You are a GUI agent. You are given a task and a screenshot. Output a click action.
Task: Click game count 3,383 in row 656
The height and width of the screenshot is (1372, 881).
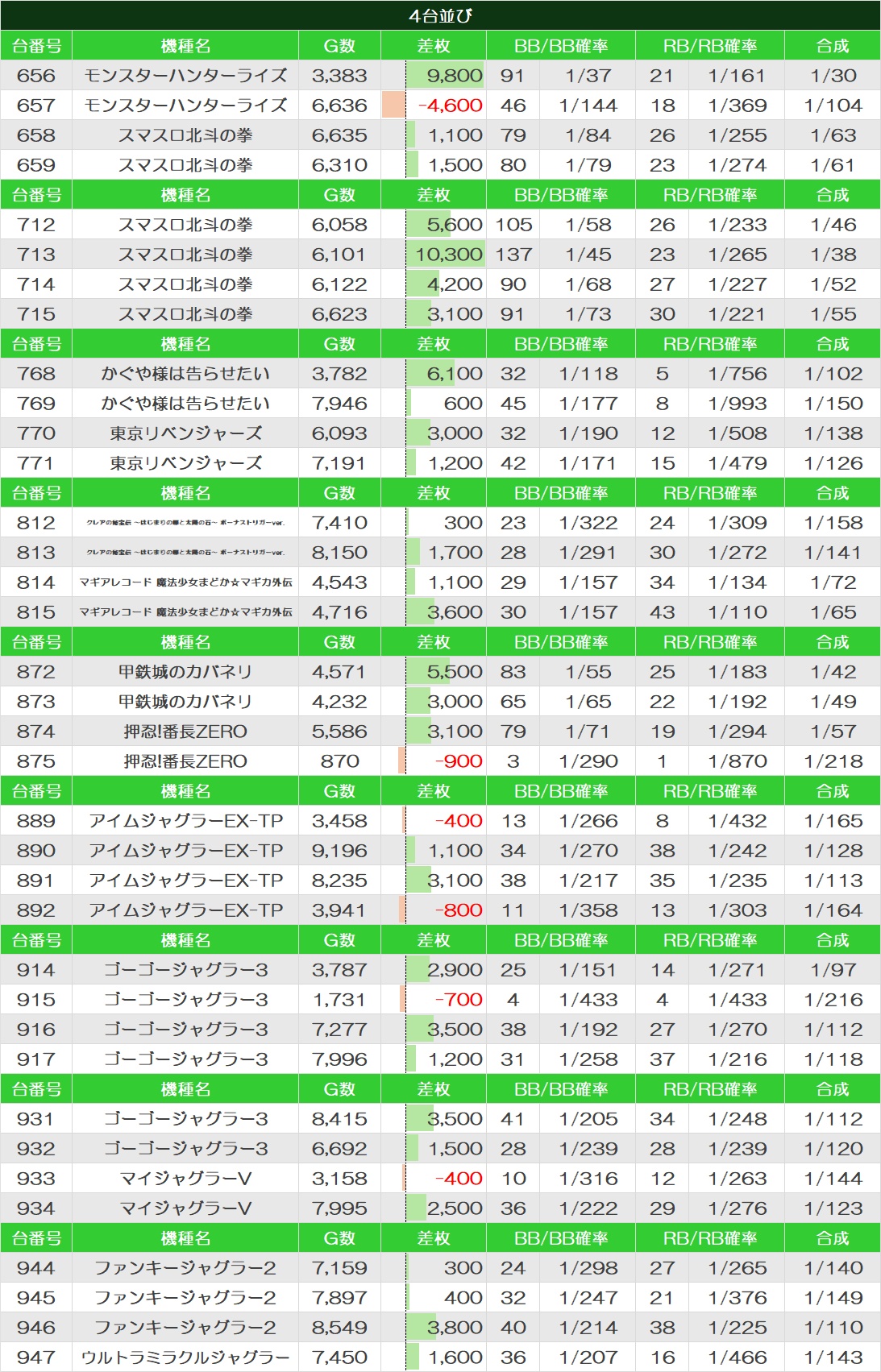(339, 76)
